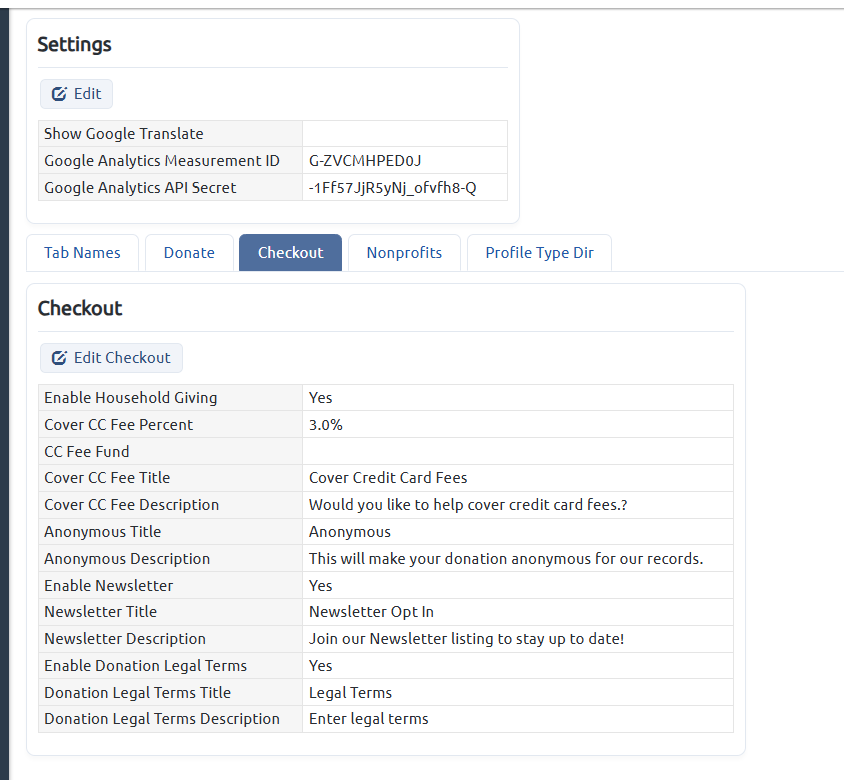The image size is (844, 780).
Task: Select the -1Ff57JjR5yNj_ofvfh8-Q secret value
Action: tap(392, 187)
